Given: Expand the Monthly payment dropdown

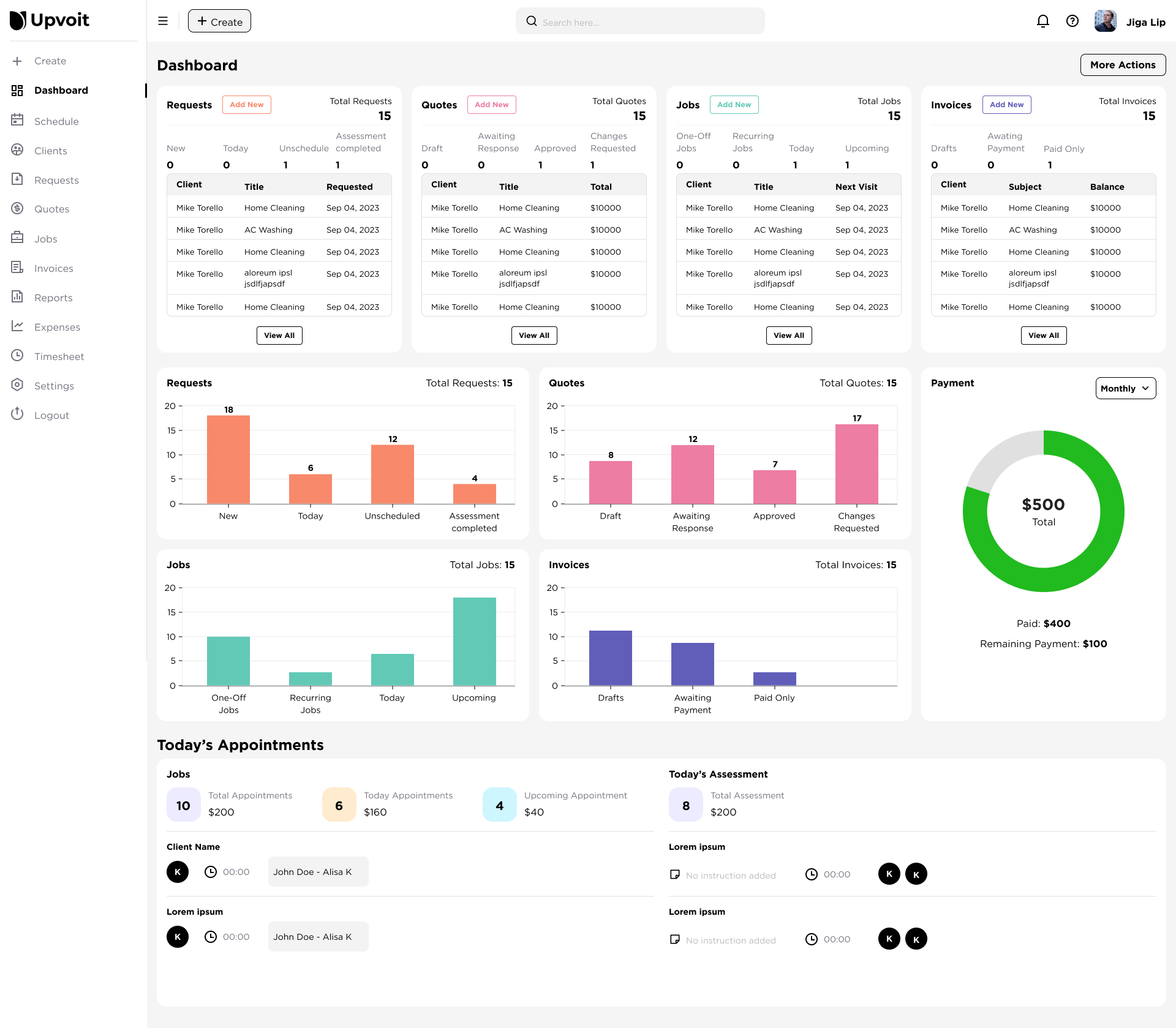Looking at the screenshot, I should pos(1126,388).
